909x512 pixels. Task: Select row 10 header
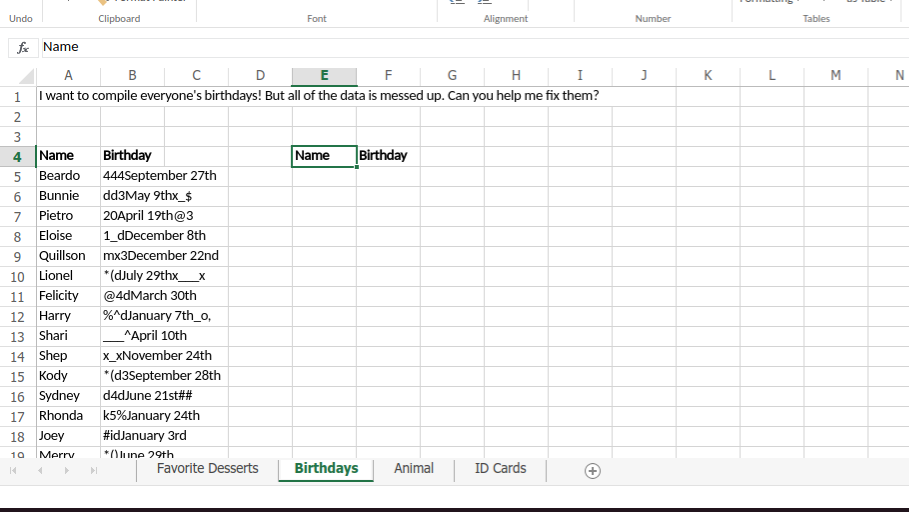tap(17, 277)
